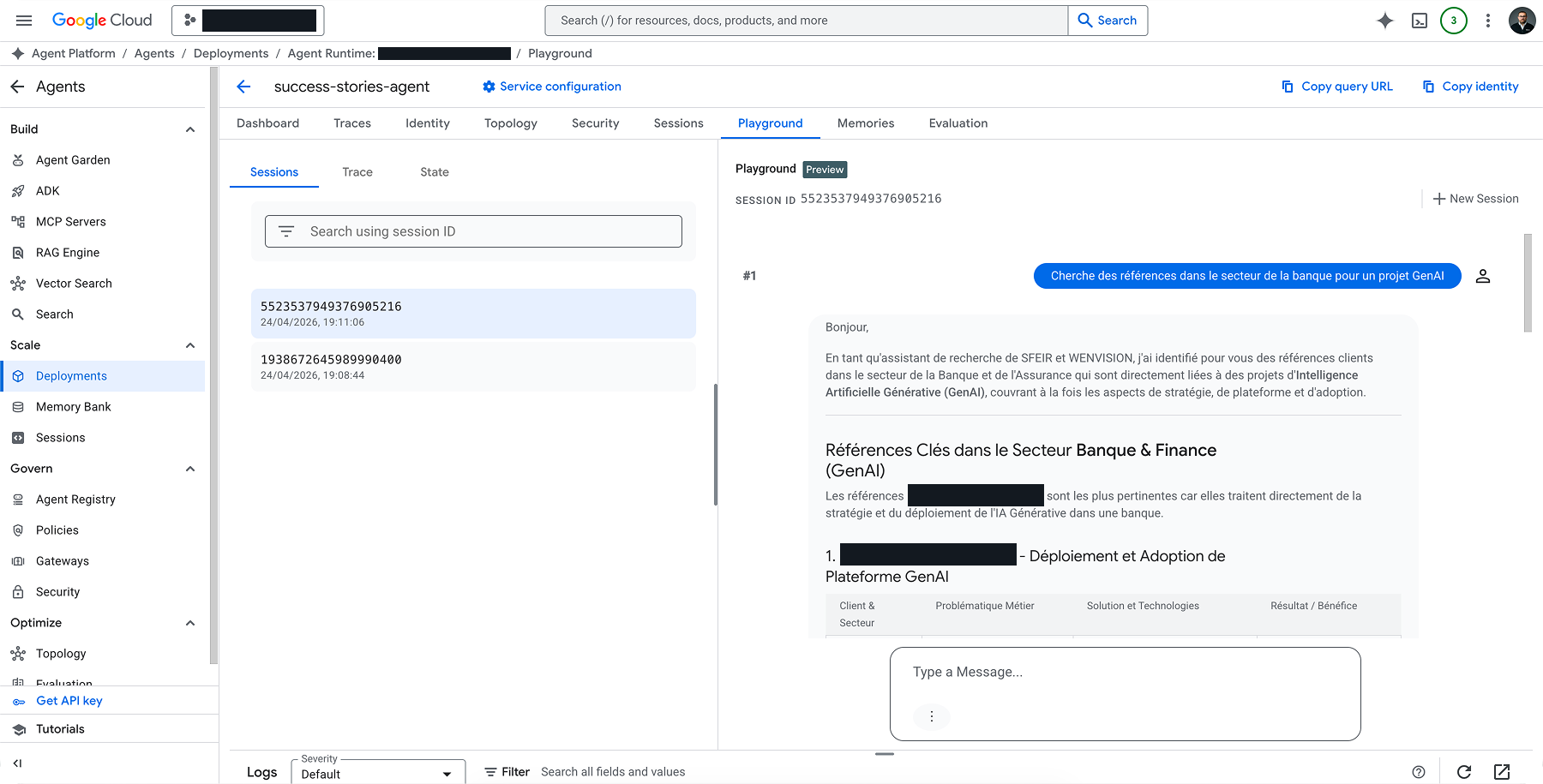Open the user account avatar
Viewport: 1543px width, 784px height.
pyautogui.click(x=1522, y=21)
